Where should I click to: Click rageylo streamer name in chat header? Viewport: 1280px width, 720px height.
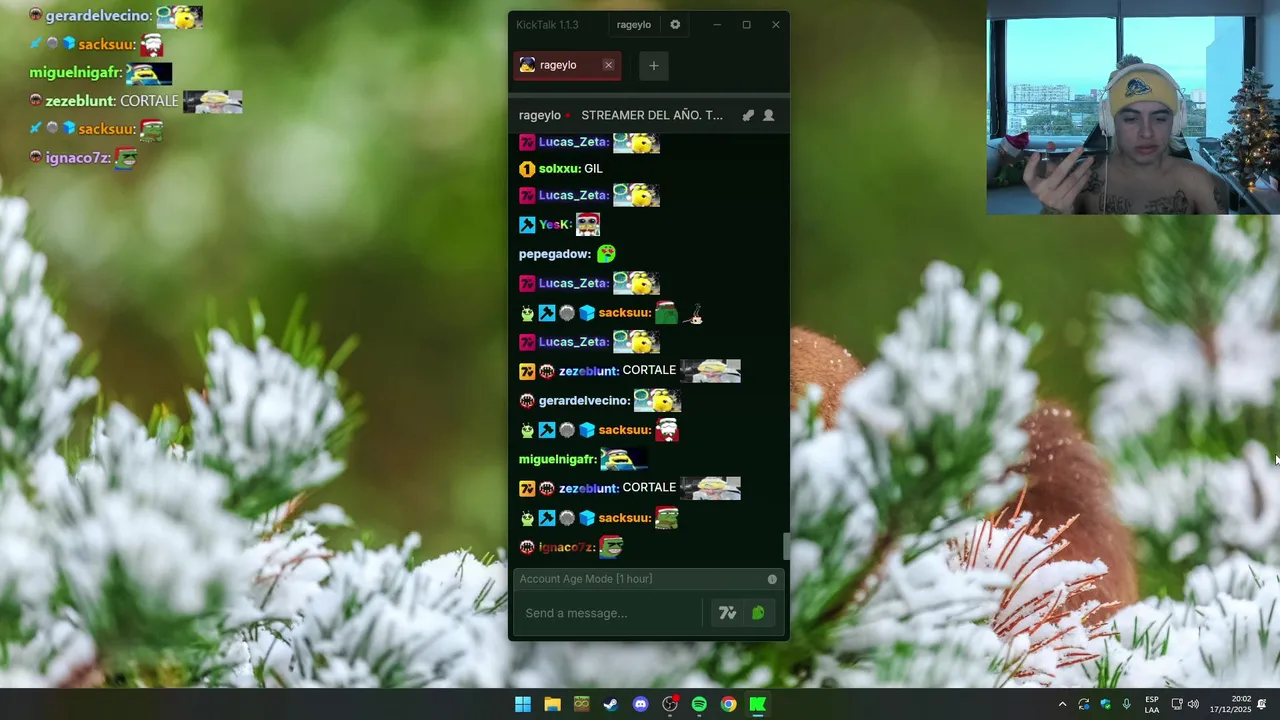[x=540, y=115]
